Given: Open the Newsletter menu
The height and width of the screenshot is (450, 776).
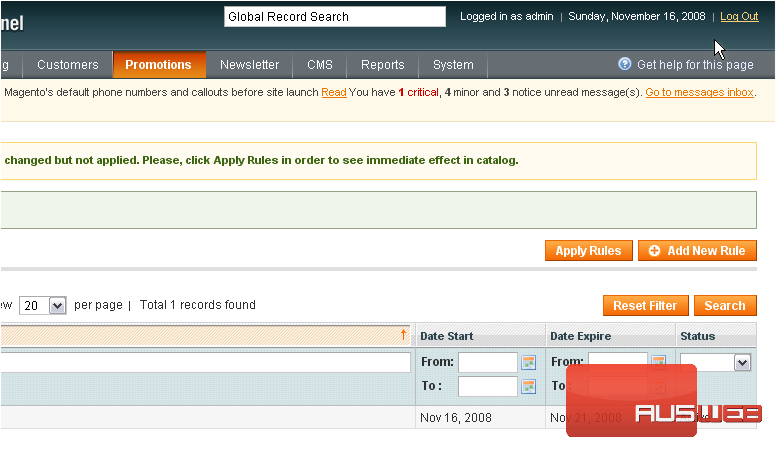Looking at the screenshot, I should (249, 65).
